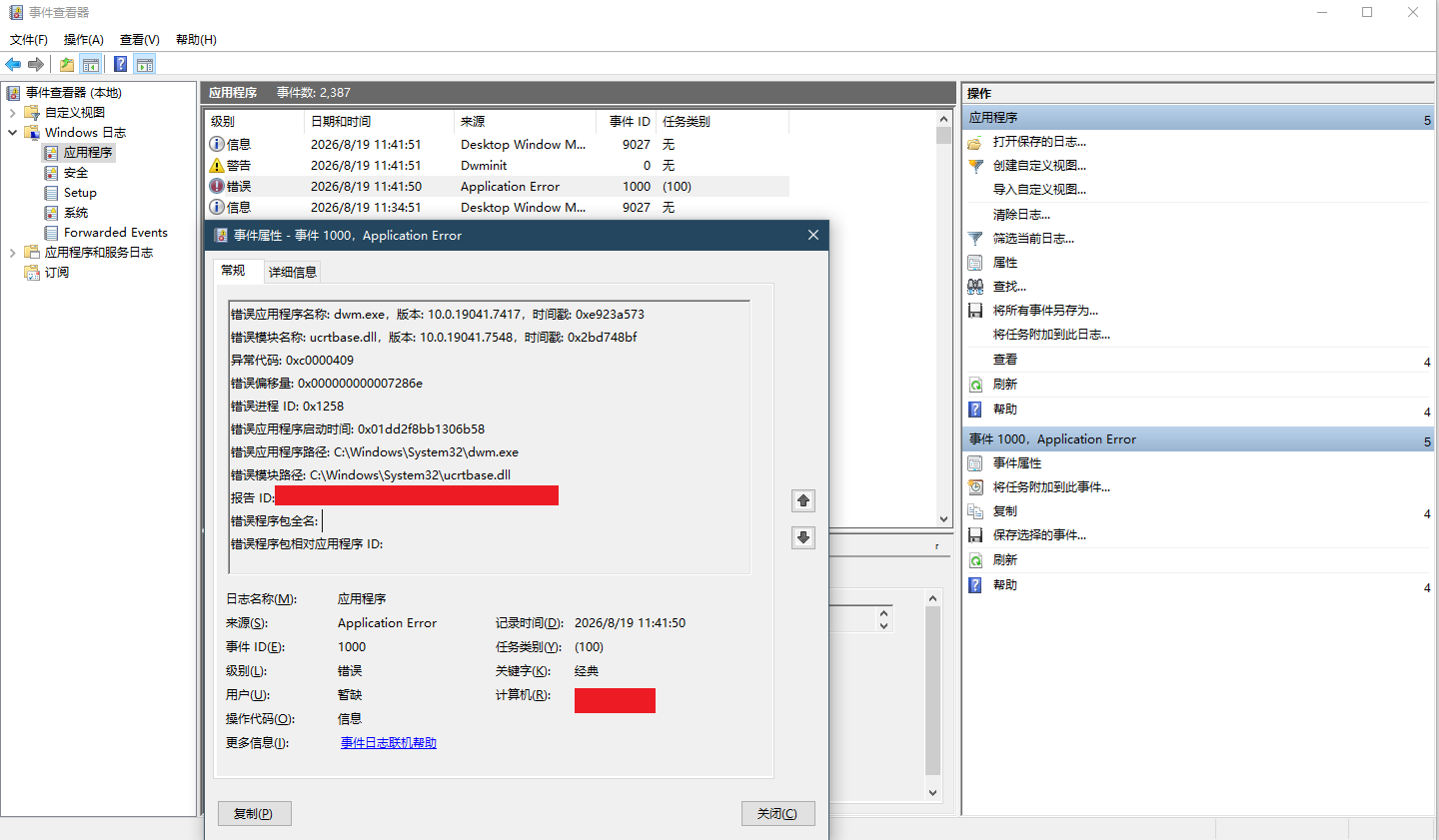This screenshot has width=1439, height=840.
Task: Expand the 自定义视图 tree node
Action: [12, 113]
